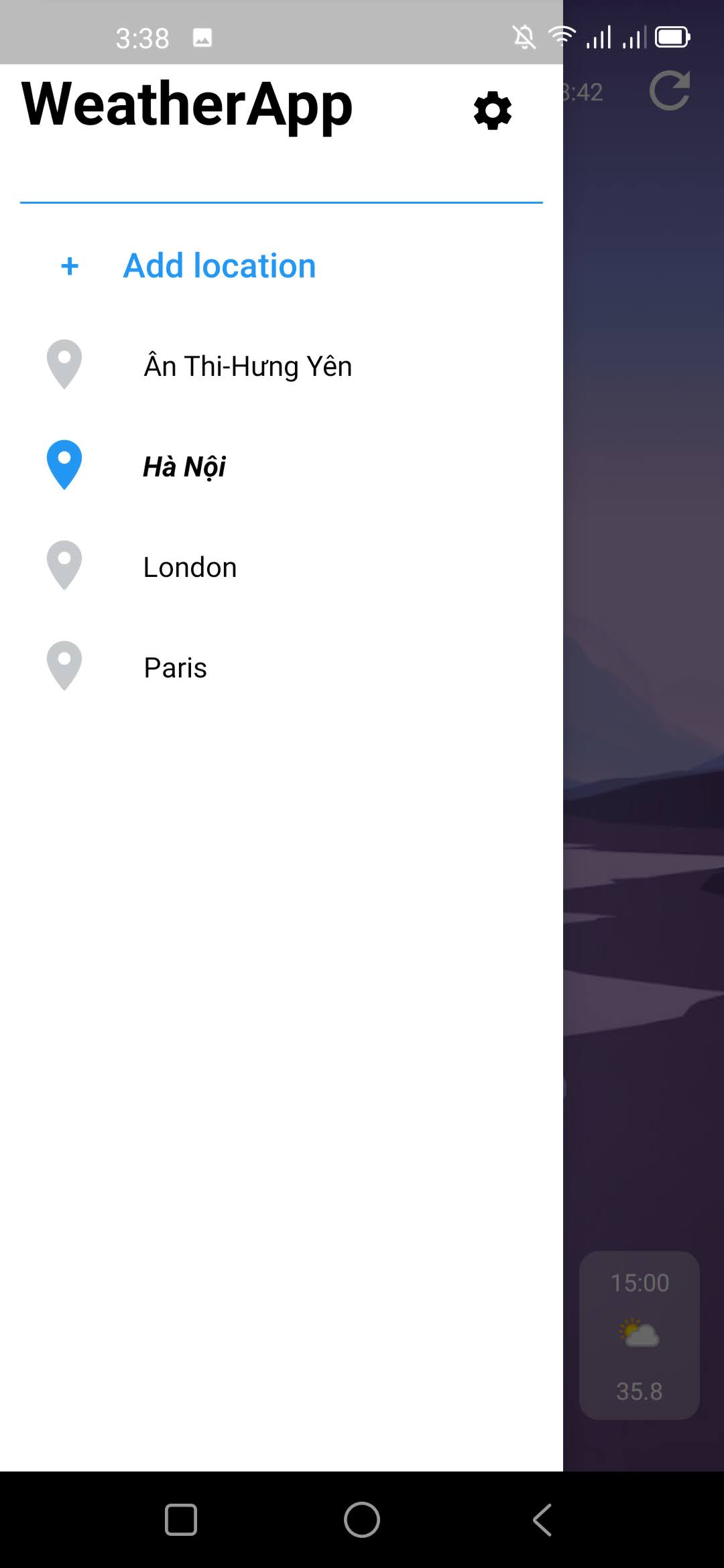Open recent apps with square button
The height and width of the screenshot is (1568, 724).
point(181,1520)
